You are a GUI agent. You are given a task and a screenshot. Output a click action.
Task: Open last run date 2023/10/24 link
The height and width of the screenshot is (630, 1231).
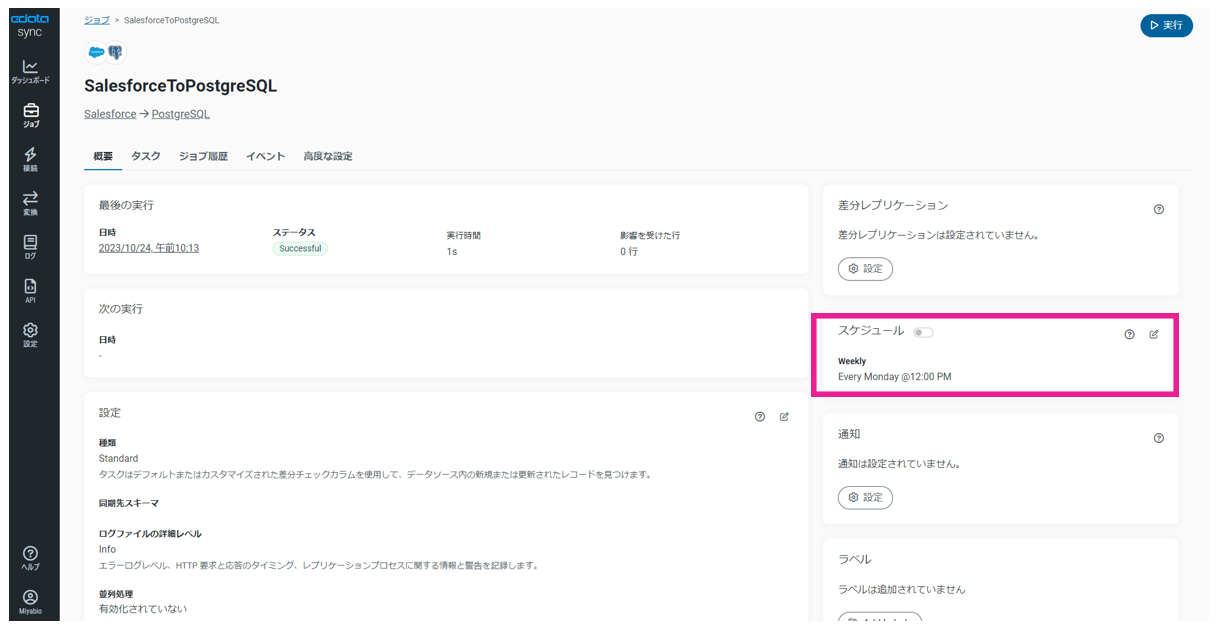[x=149, y=248]
